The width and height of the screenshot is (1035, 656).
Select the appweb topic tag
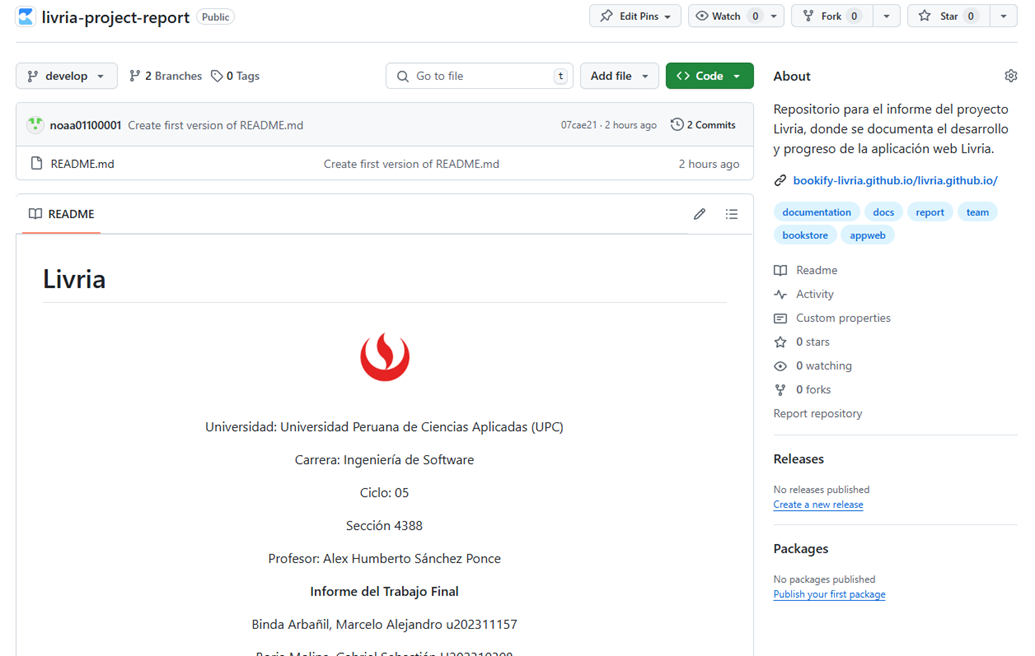point(867,235)
